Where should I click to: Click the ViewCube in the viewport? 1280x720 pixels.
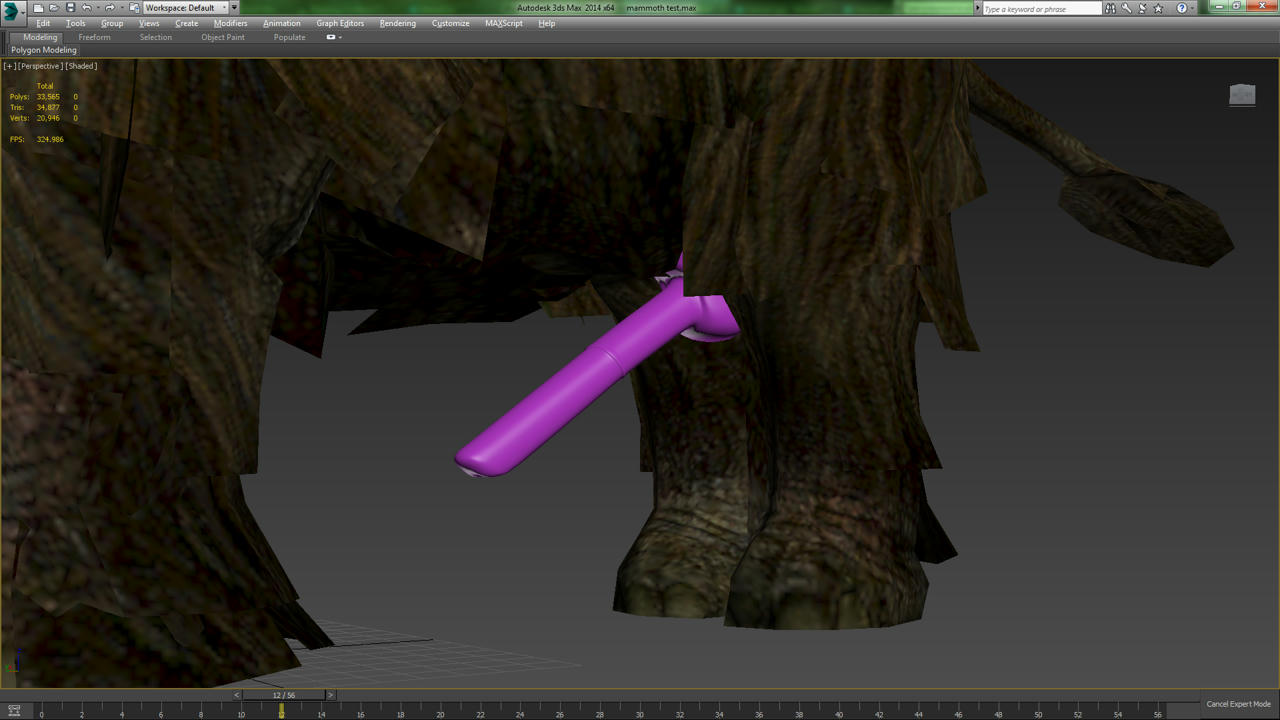pyautogui.click(x=1242, y=94)
